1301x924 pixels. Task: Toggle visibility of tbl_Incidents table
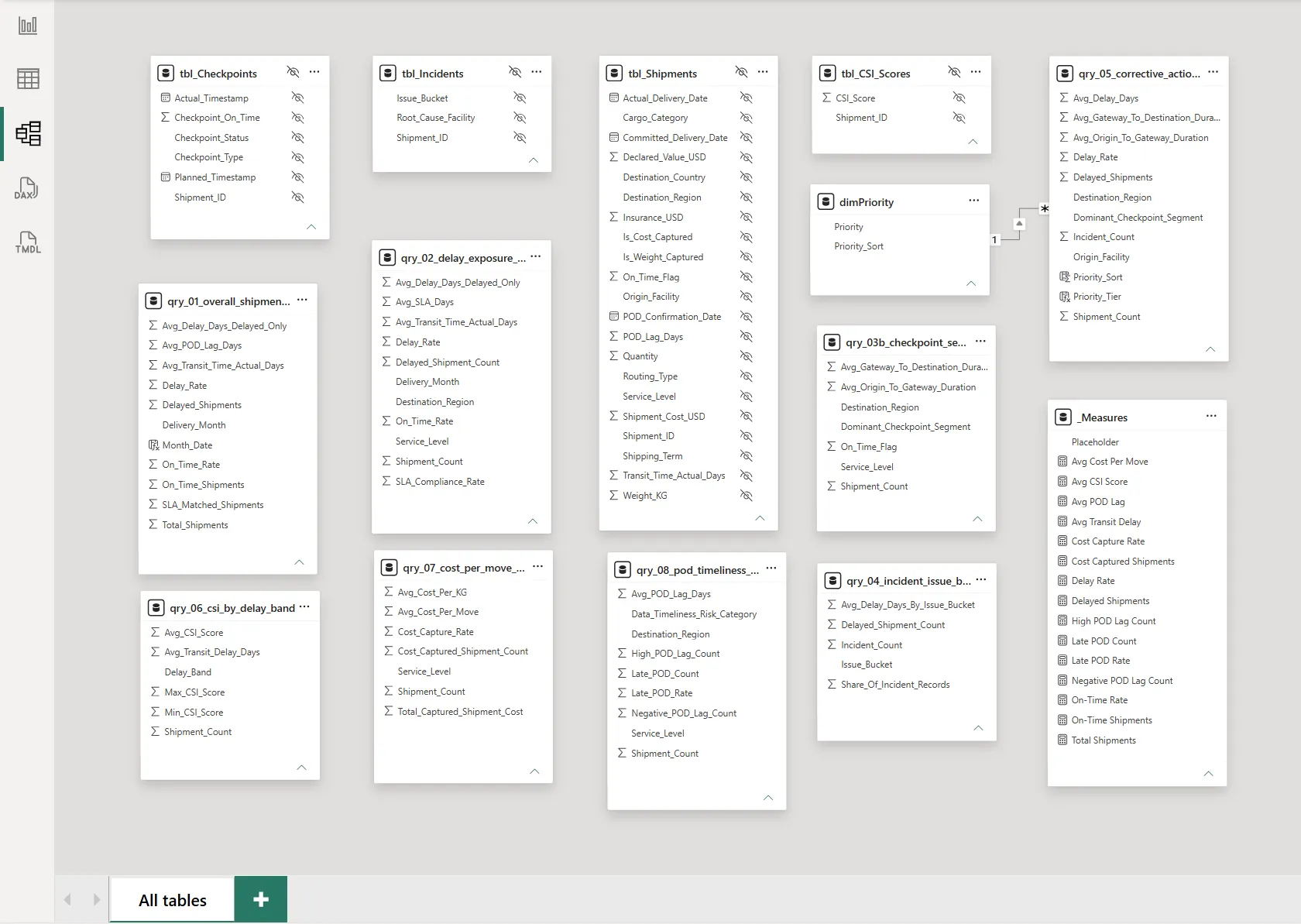click(x=515, y=72)
